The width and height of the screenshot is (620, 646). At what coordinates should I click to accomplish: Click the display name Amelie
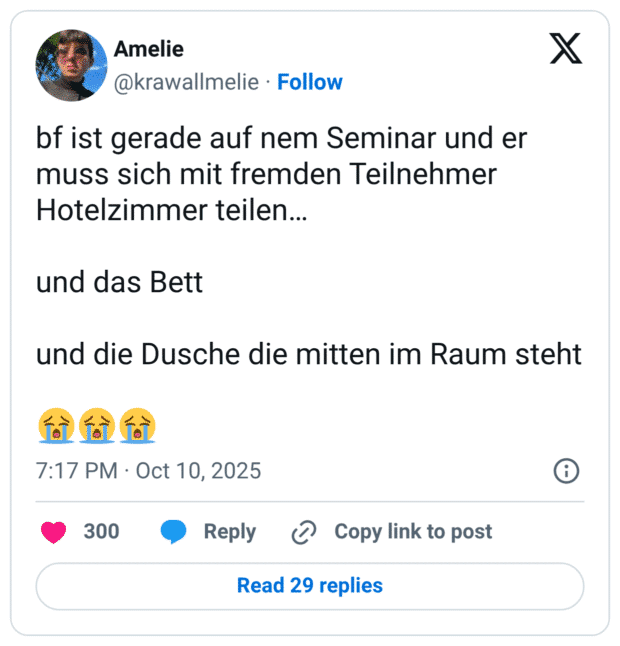[x=149, y=49]
